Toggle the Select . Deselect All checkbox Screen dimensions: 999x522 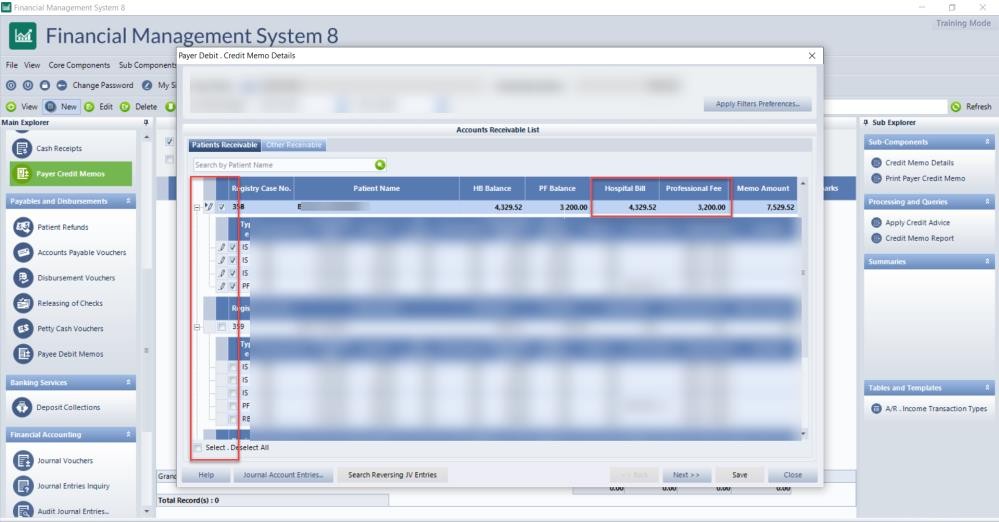pos(197,447)
